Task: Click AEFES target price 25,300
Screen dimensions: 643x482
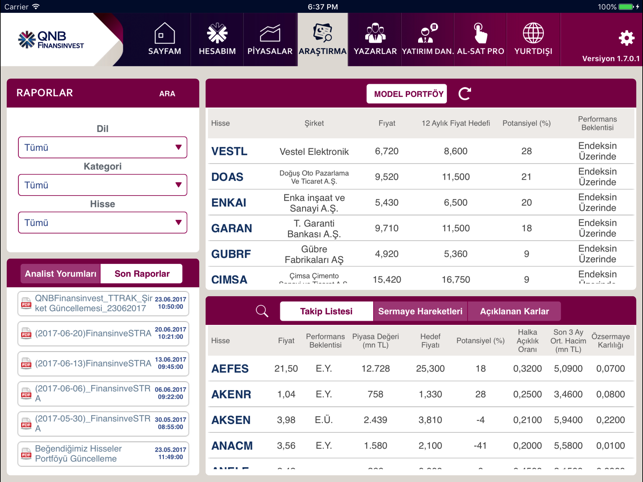Action: tap(430, 368)
